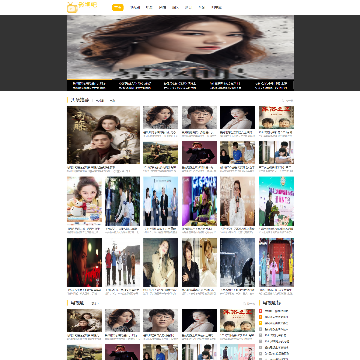Screen dimensions: 360x360
Task: Select the last banner caption on the right
Action: pos(271,85)
